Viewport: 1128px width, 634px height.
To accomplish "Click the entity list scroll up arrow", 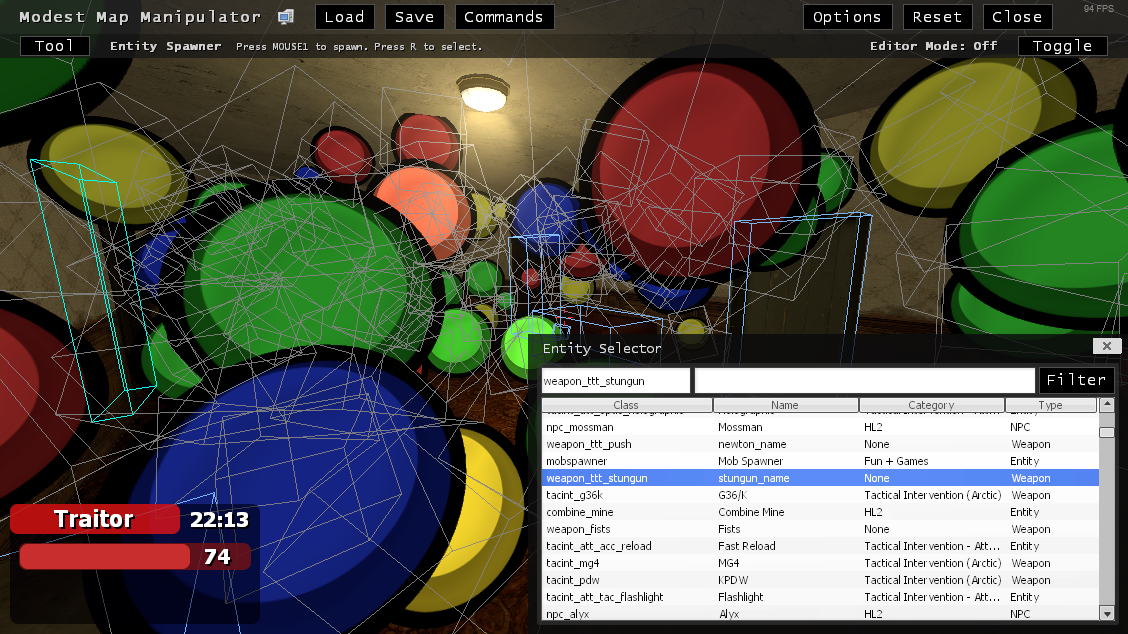I will tap(1107, 404).
